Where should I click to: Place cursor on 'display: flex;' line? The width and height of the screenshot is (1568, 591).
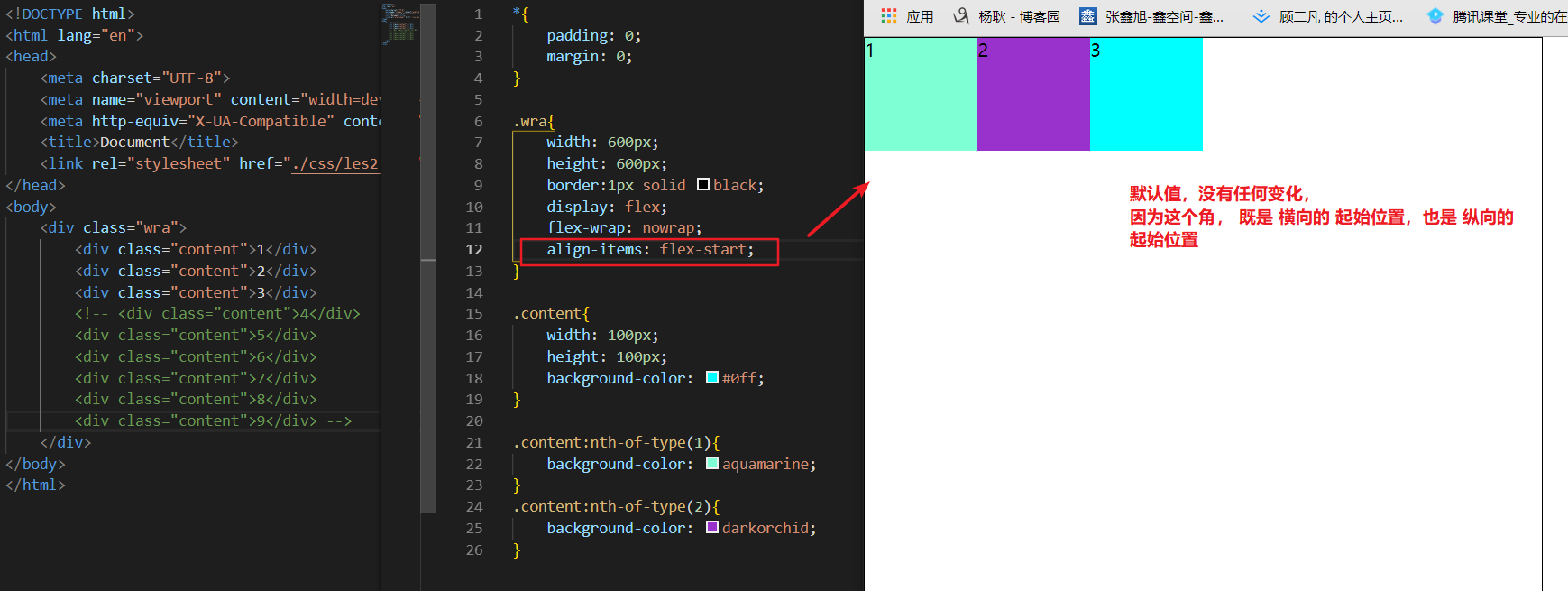(x=607, y=207)
